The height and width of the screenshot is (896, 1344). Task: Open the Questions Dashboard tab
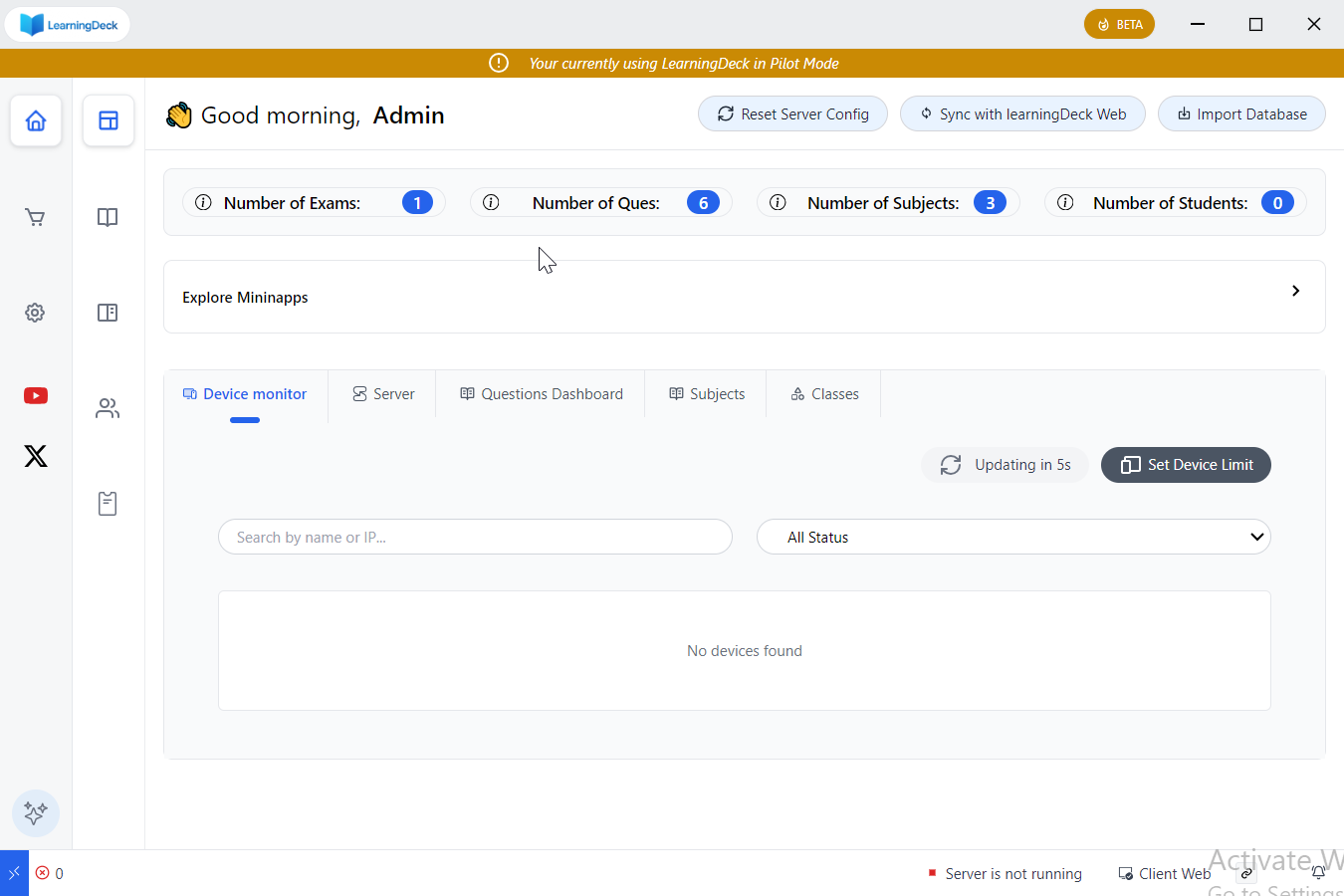pos(542,394)
